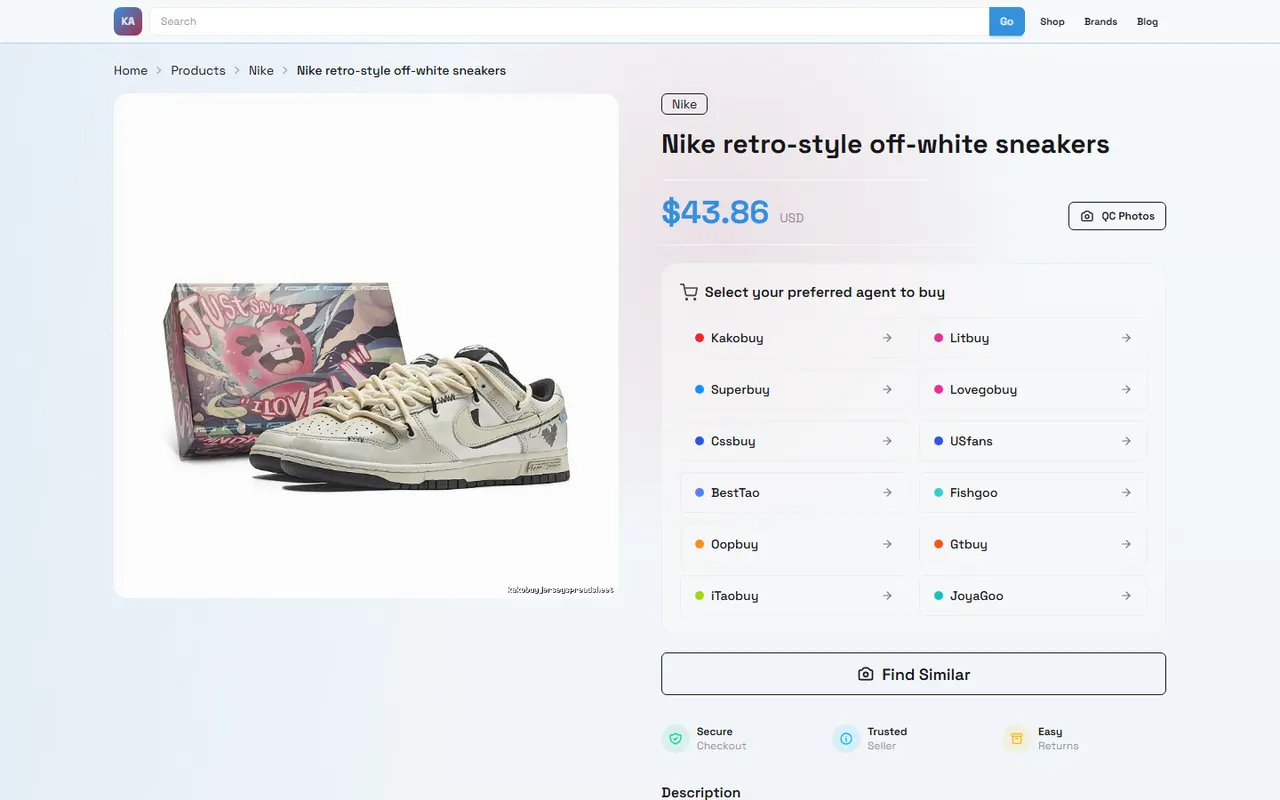Open the Brands menu item
Image resolution: width=1280 pixels, height=800 pixels.
[x=1101, y=21]
